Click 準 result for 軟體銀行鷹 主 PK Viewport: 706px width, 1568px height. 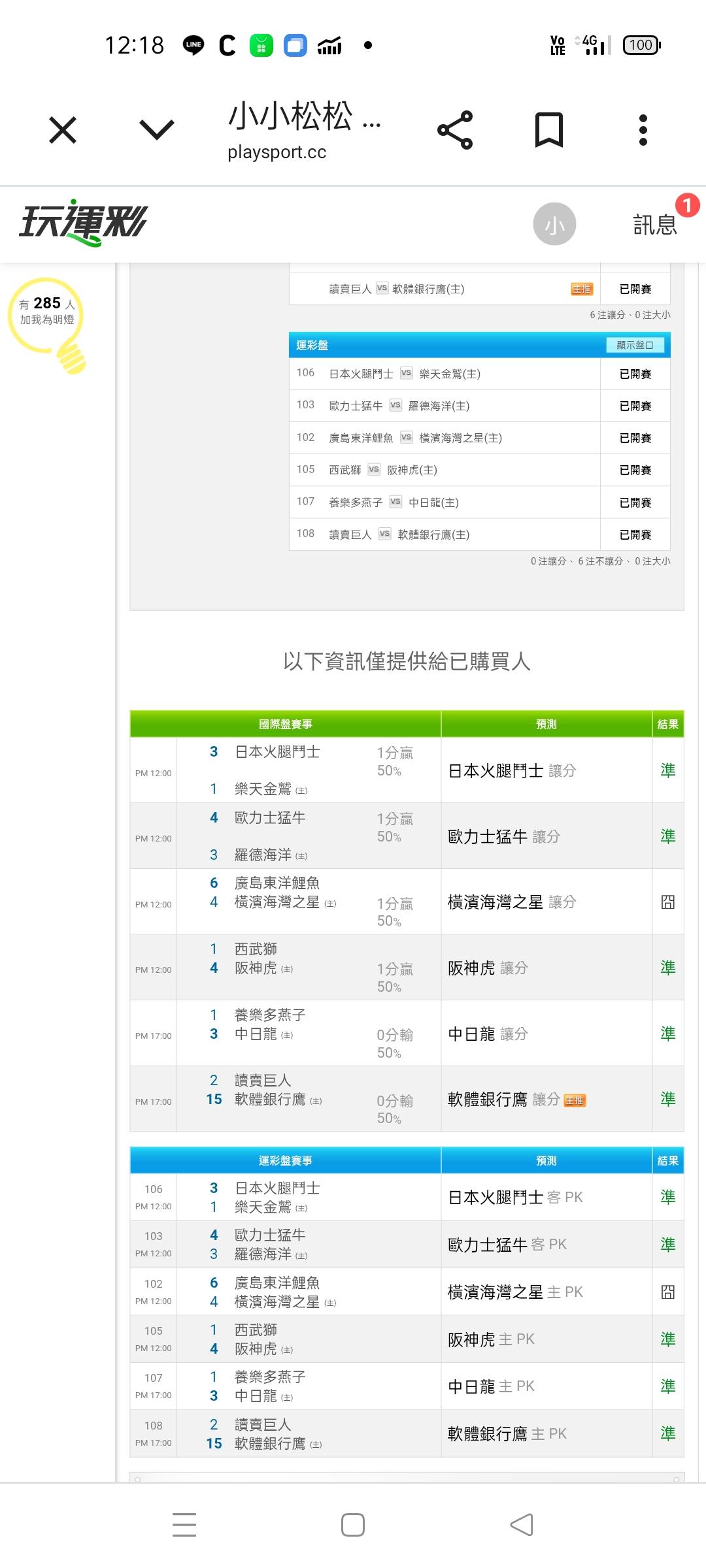click(668, 1433)
